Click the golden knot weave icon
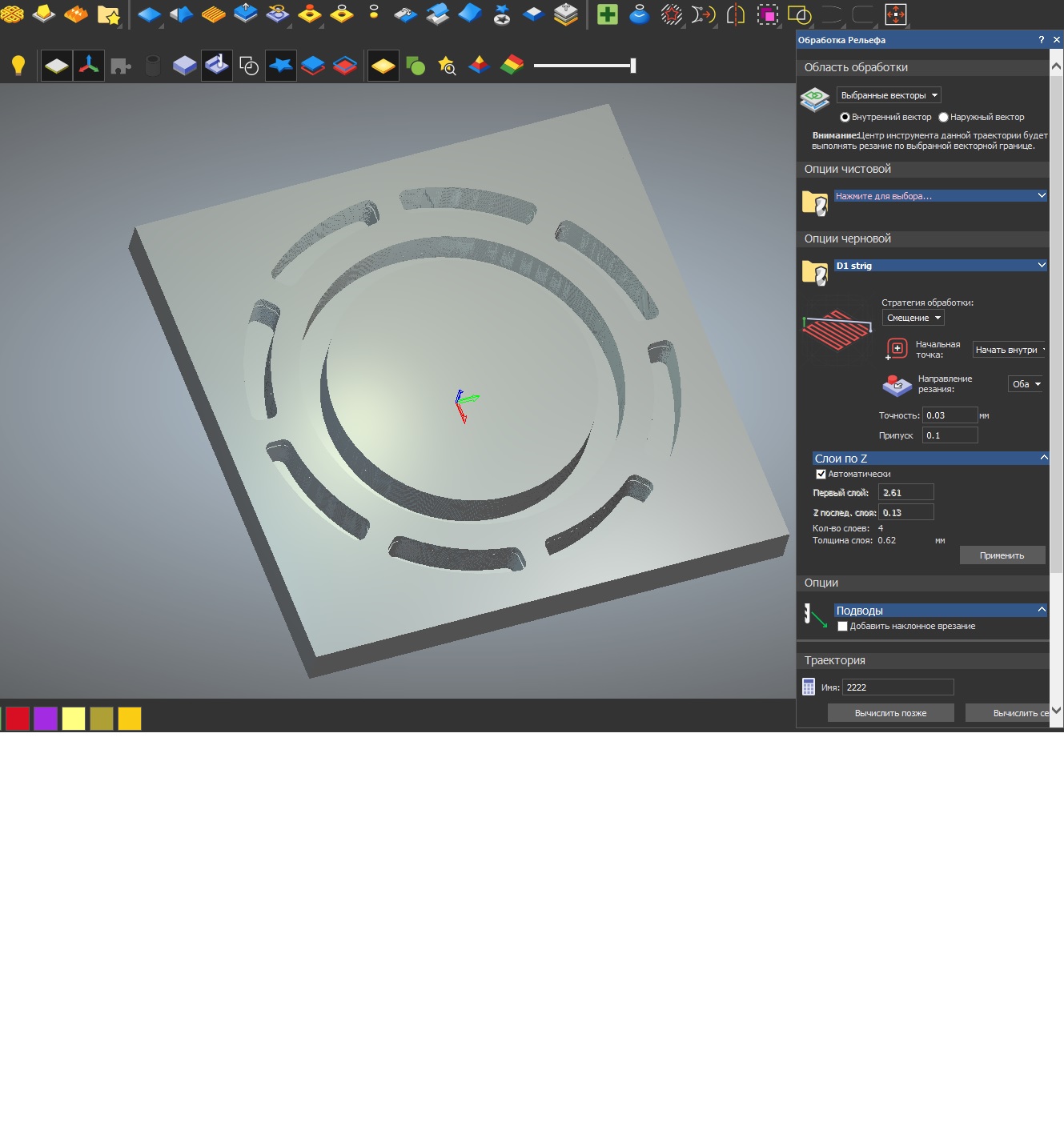The image size is (1064, 1130). 12,14
